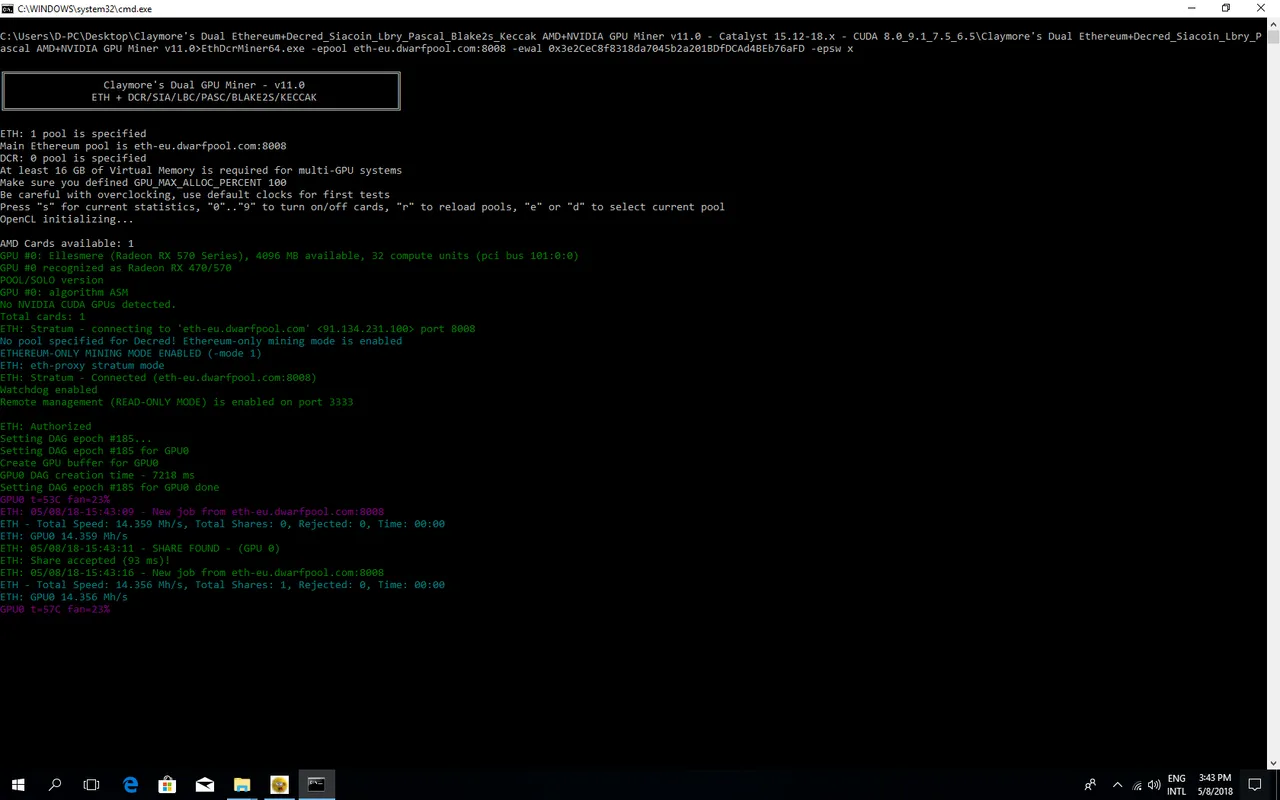
Task: Click line 'Create GPU buffer for GPU0'
Action: (x=79, y=463)
